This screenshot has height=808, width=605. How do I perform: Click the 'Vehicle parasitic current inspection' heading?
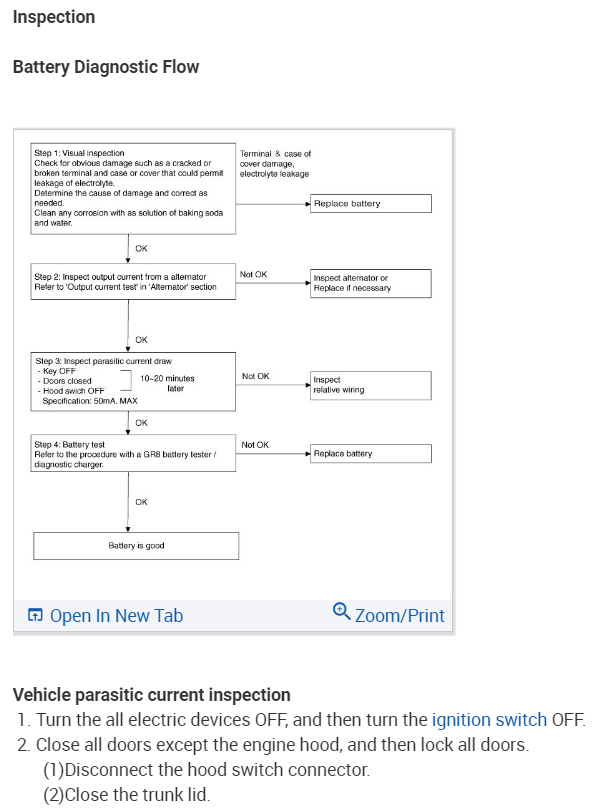(x=151, y=694)
